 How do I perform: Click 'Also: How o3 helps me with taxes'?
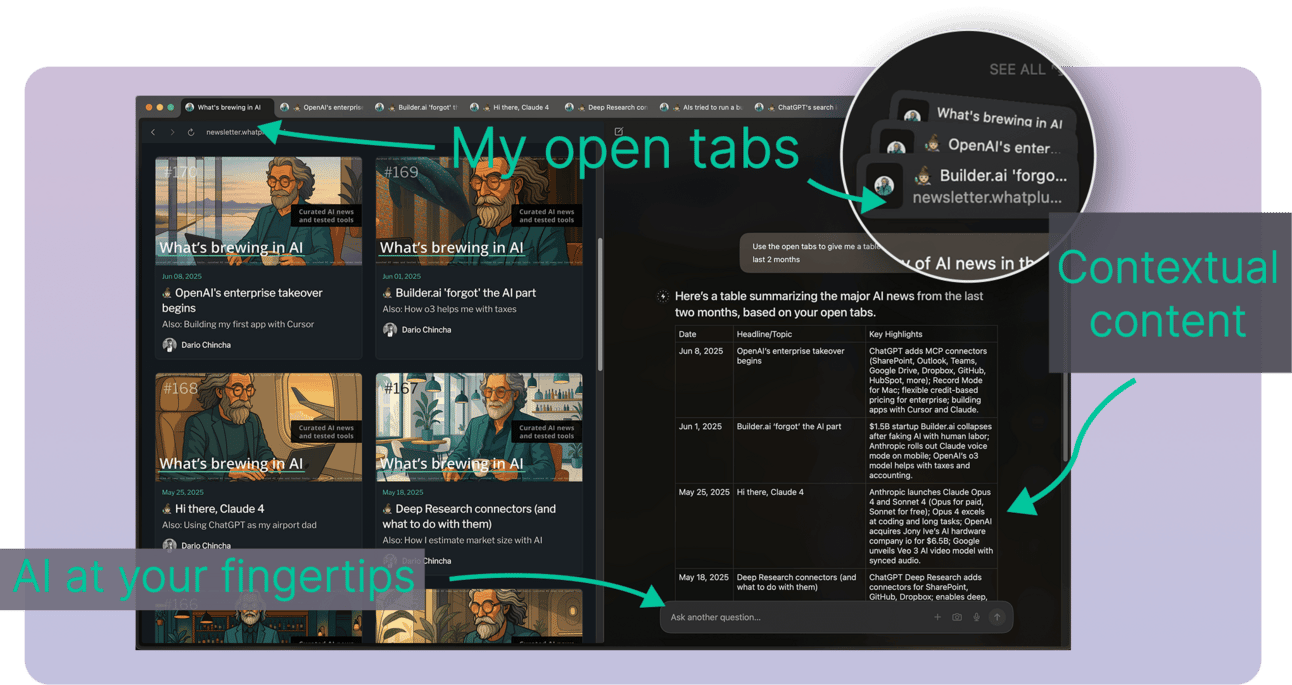coord(449,309)
